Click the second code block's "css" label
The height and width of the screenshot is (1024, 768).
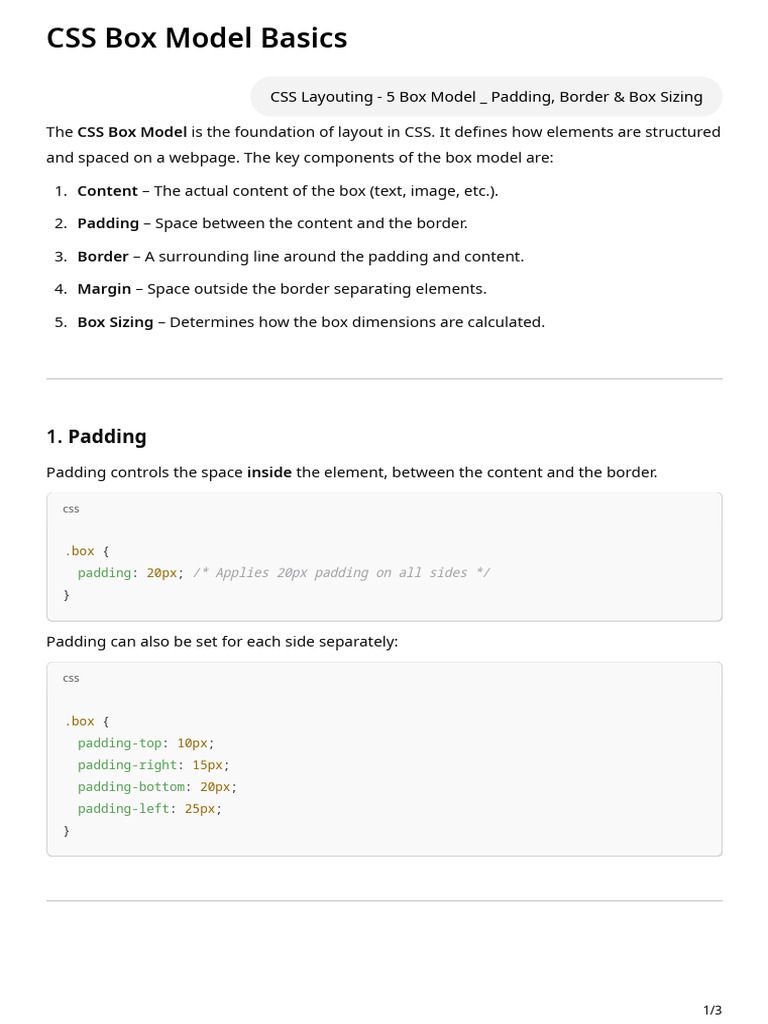[x=71, y=678]
